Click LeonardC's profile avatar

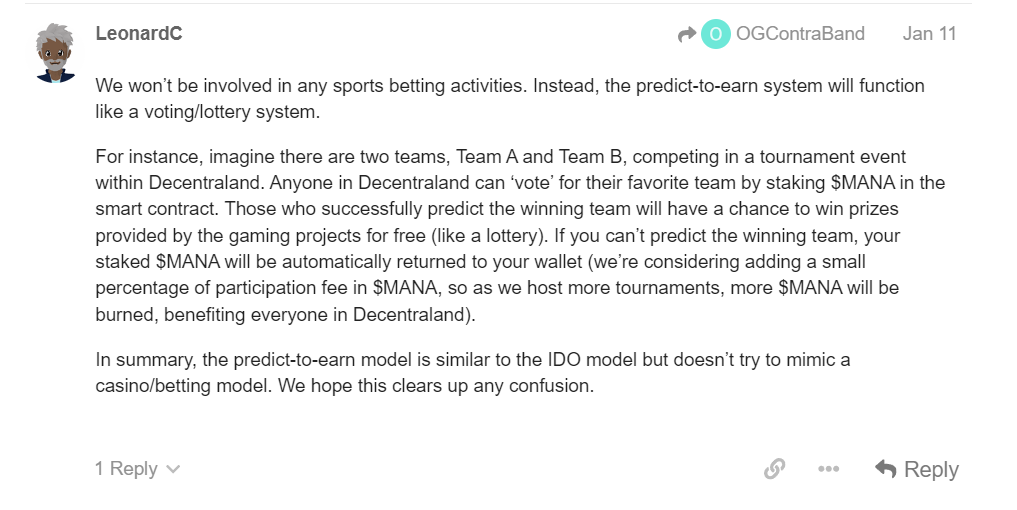tap(54, 54)
